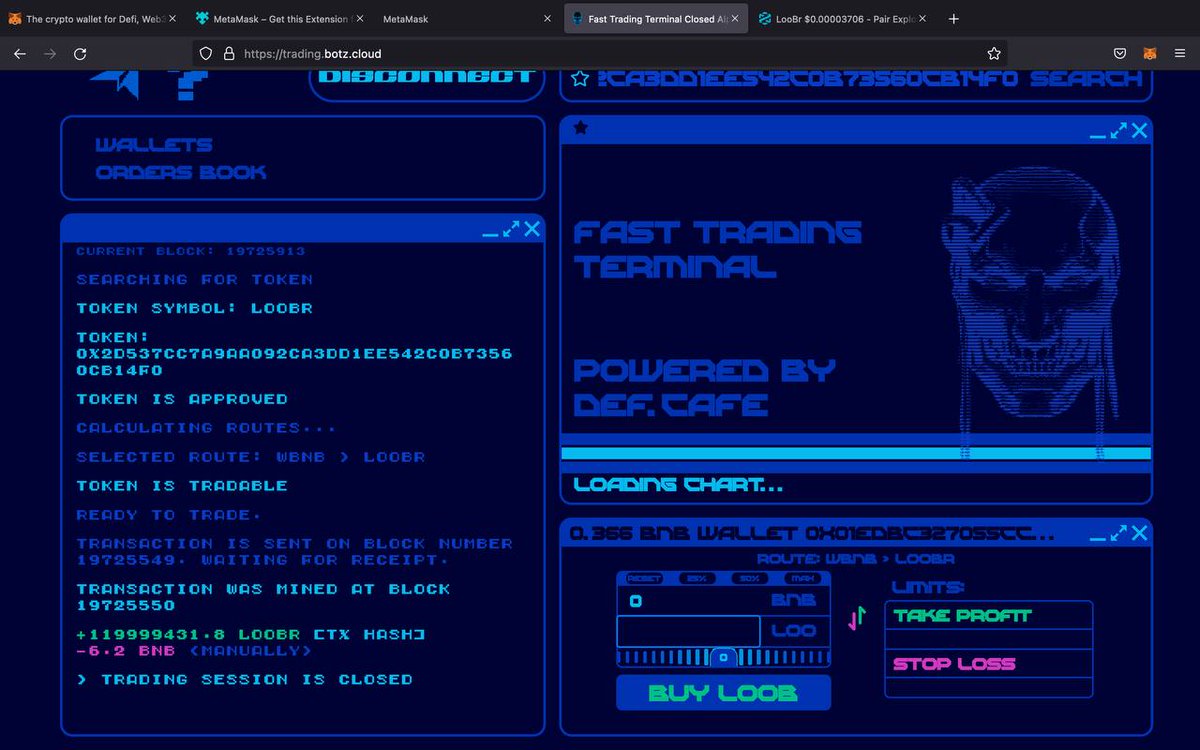
Task: Open a new browser tab with plus
Action: pyautogui.click(x=954, y=19)
